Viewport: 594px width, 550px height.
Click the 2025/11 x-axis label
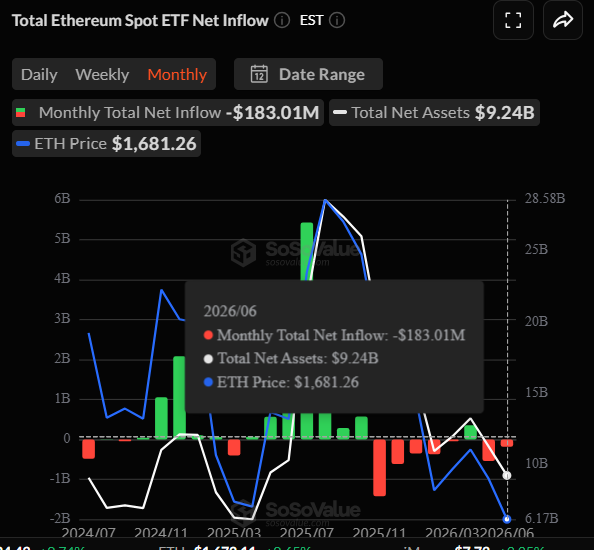(379, 533)
